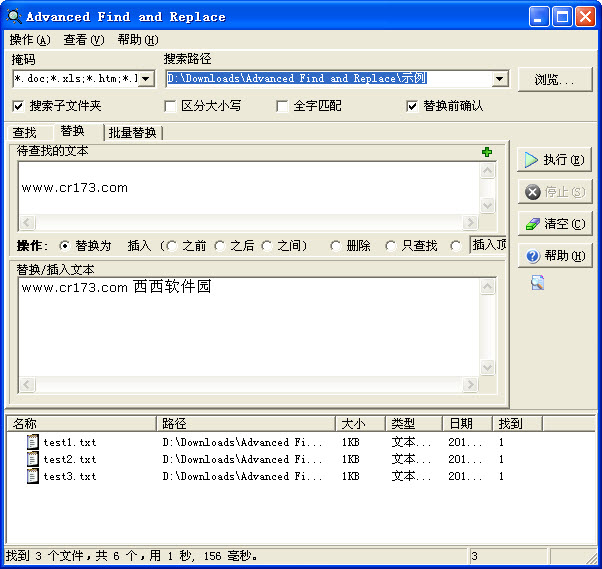Click up arrow of search text scrollbar
602x569 pixels.
coord(488,170)
